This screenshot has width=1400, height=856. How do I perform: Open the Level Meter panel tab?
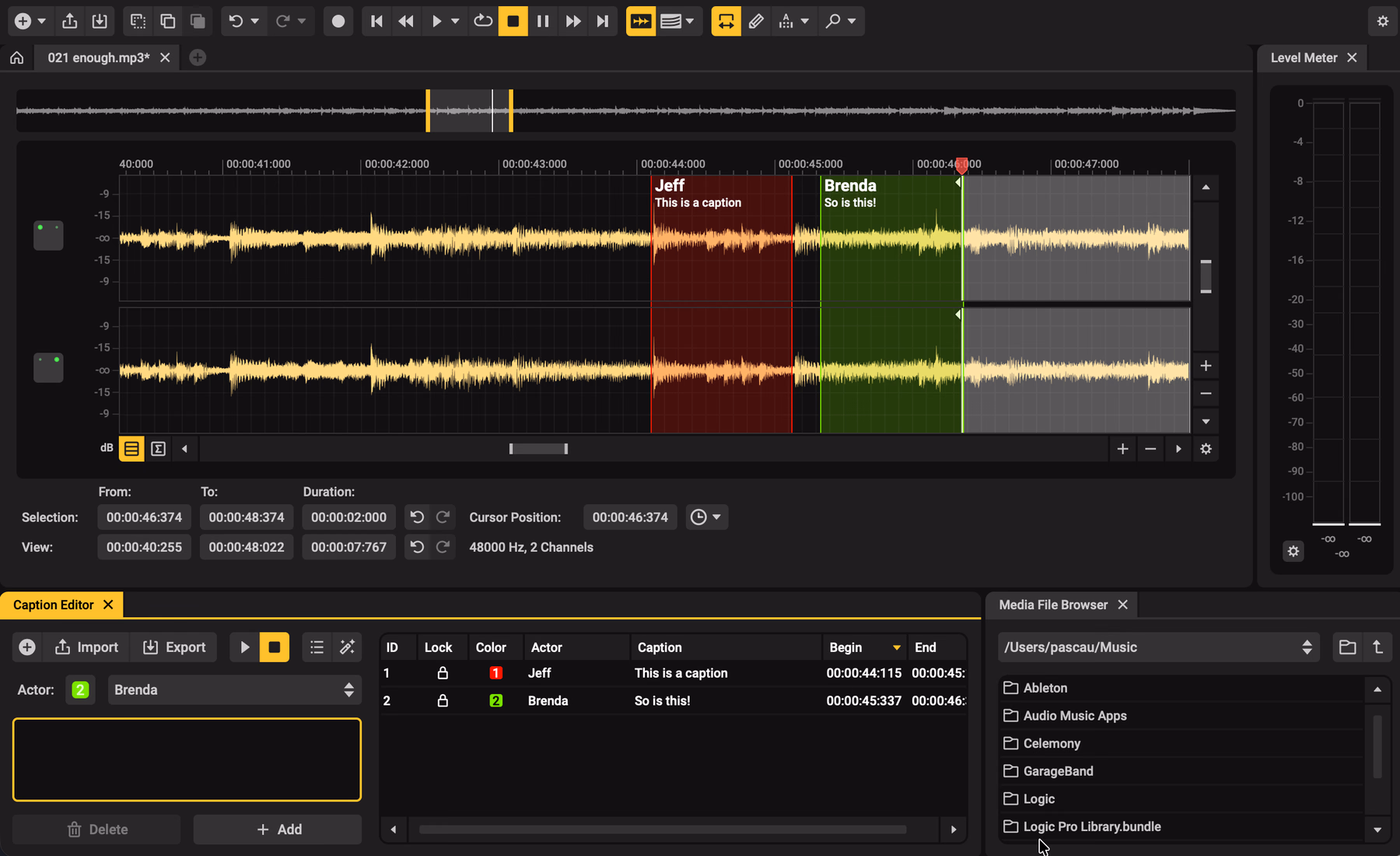[x=1304, y=58]
